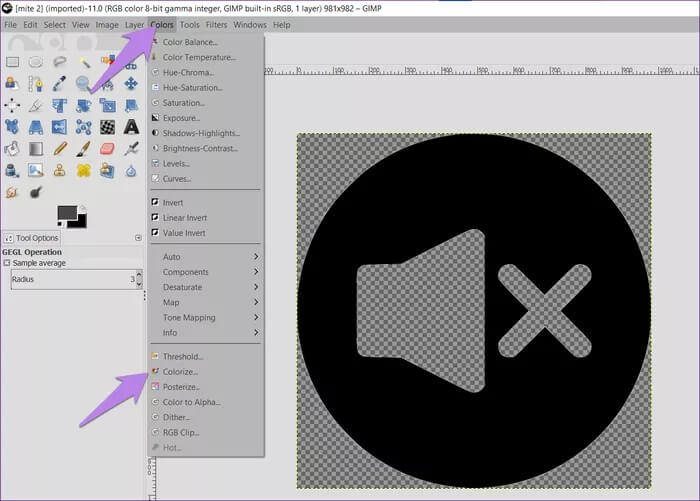Pick the Ellipse Select tool

(x=36, y=61)
